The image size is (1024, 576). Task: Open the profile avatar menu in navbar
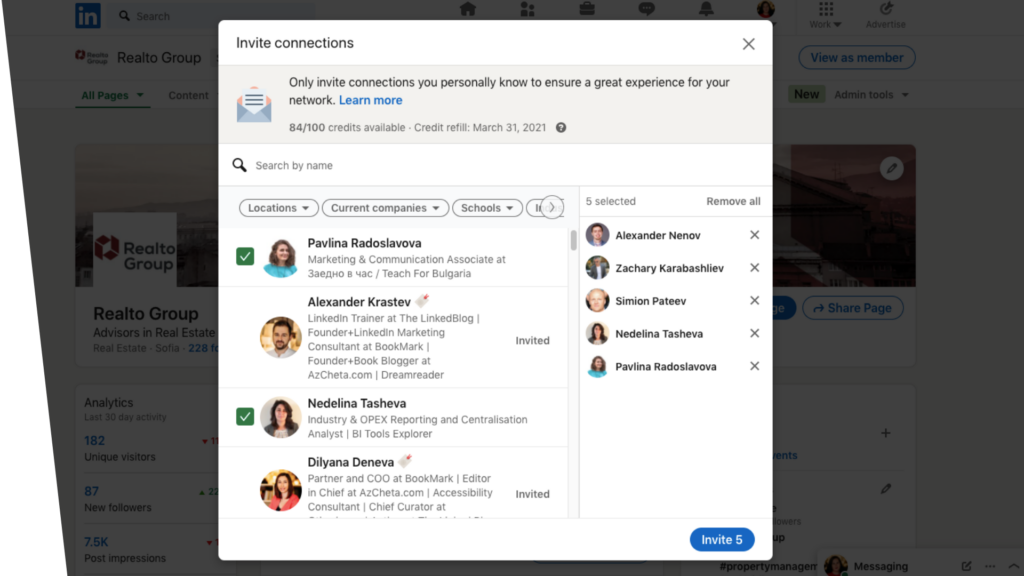pos(765,9)
